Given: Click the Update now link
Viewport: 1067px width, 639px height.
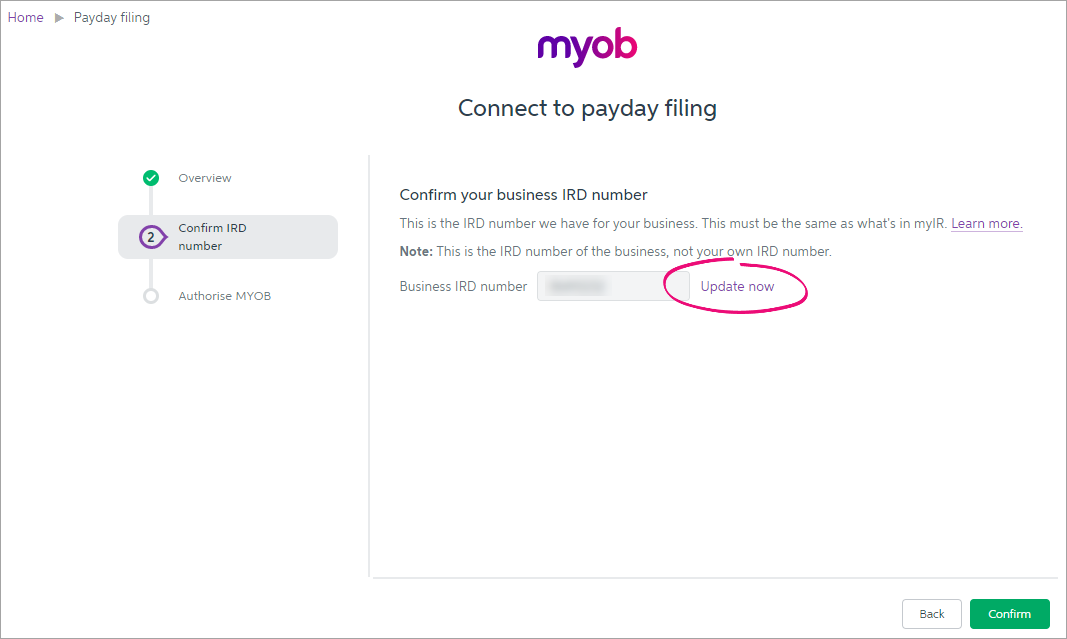Looking at the screenshot, I should click(x=738, y=286).
